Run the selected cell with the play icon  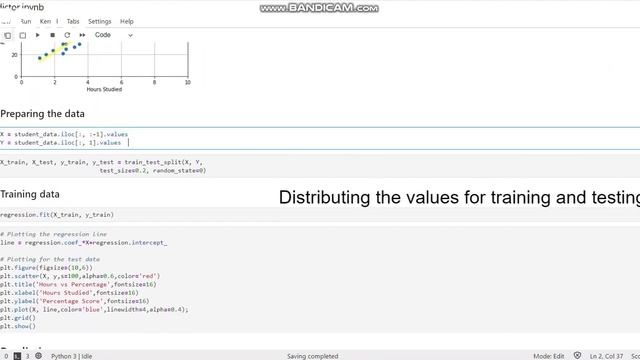[38, 35]
